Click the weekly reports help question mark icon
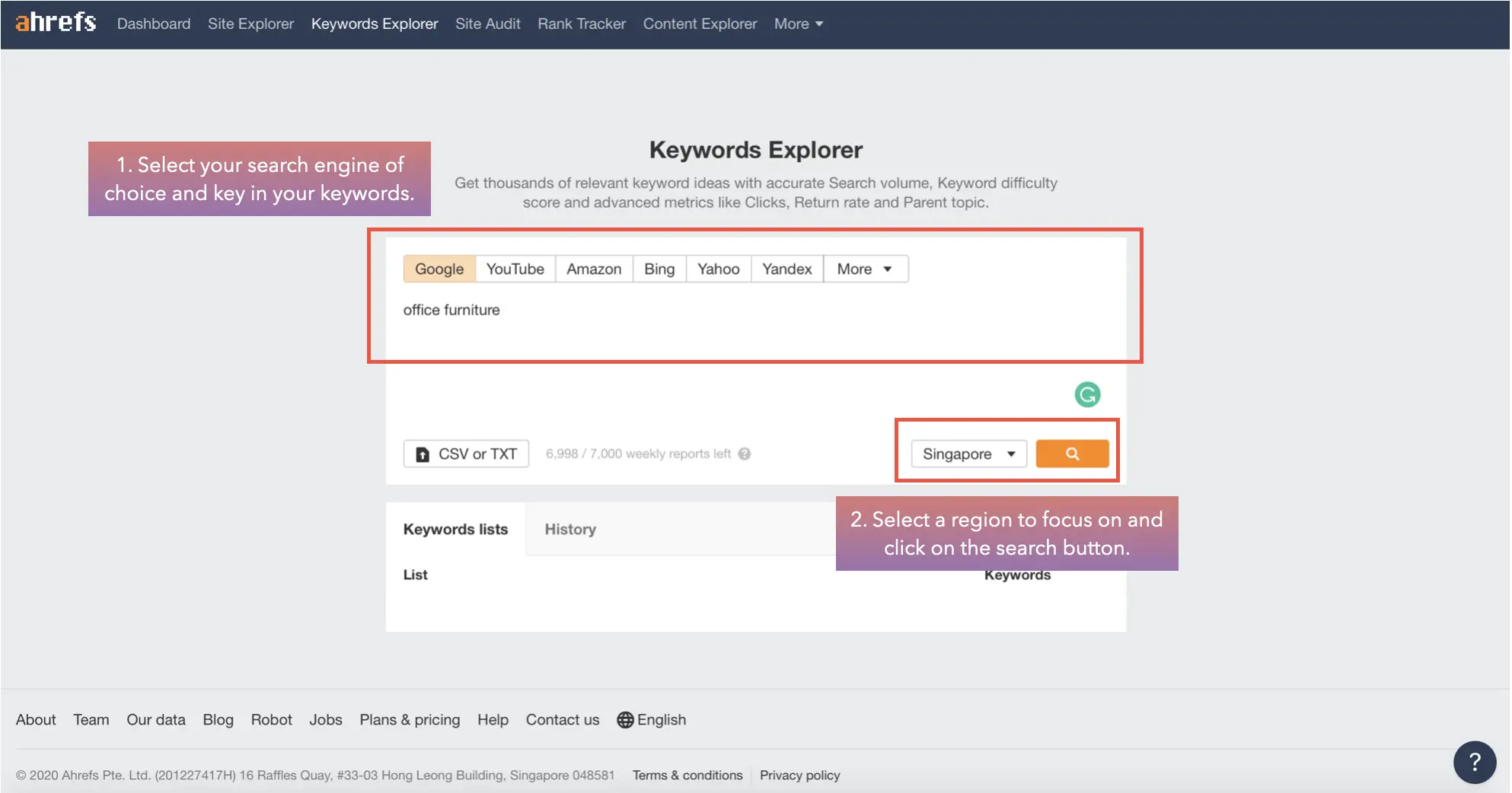This screenshot has width=1512, height=793. (x=745, y=454)
